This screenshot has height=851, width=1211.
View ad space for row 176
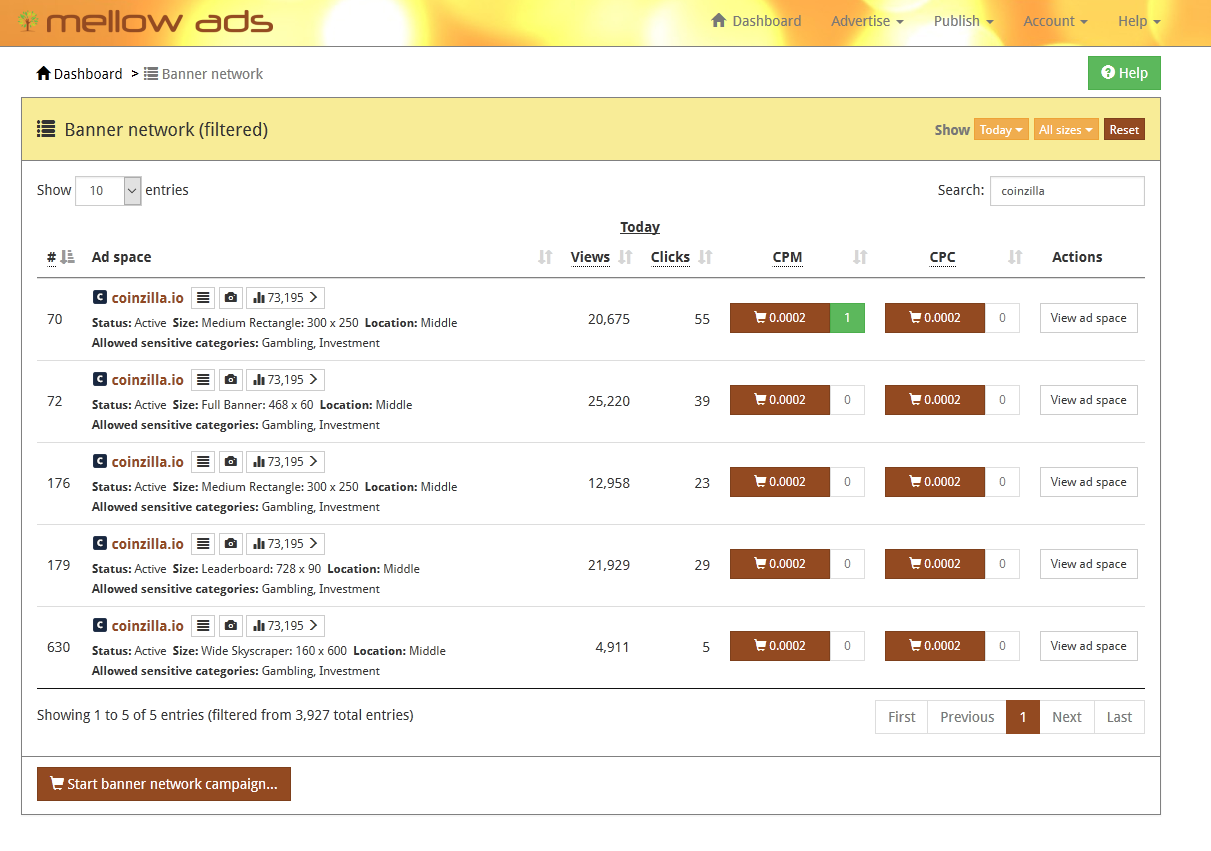point(1089,482)
